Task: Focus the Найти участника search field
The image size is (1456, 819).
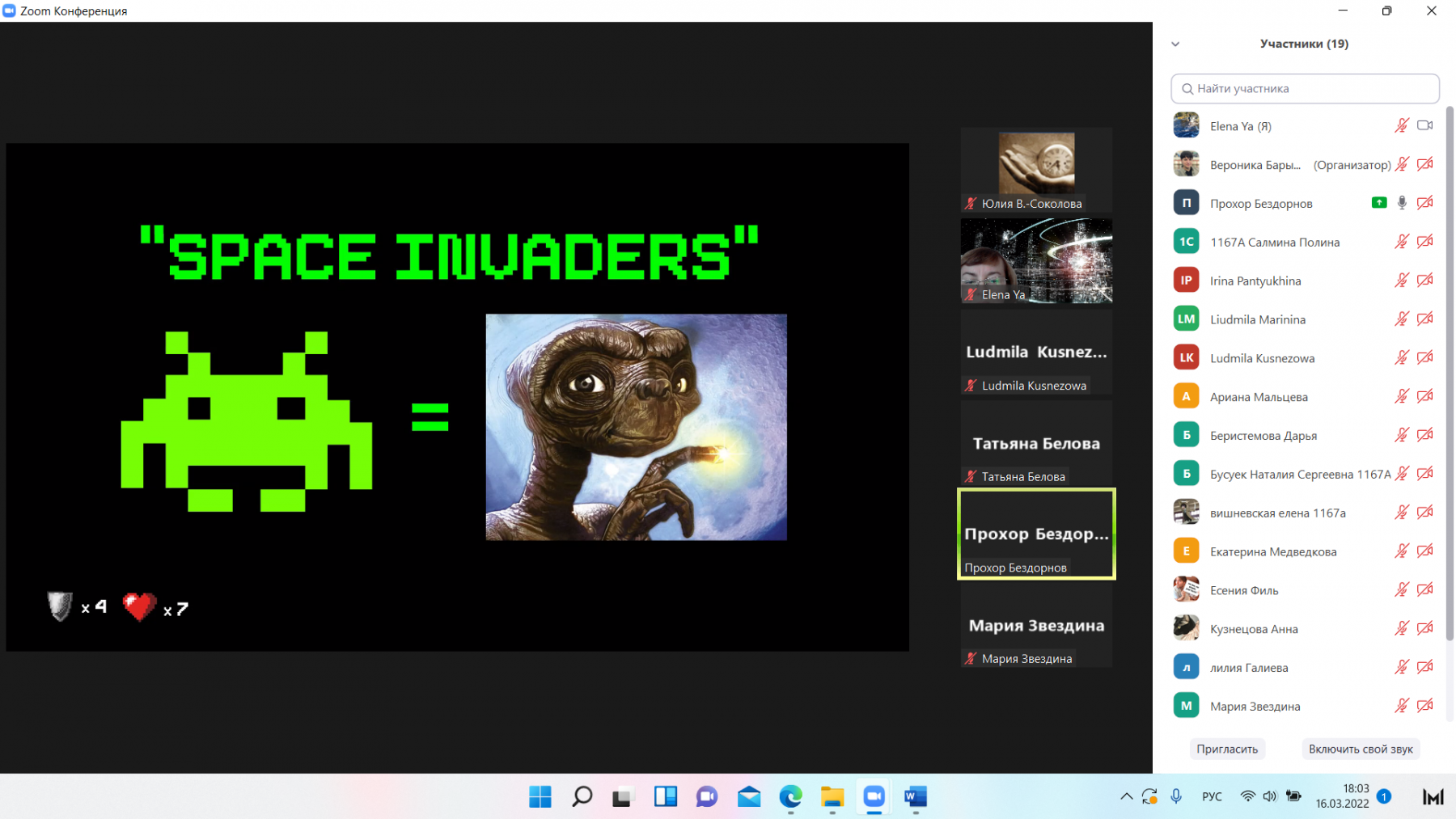Action: (x=1305, y=89)
